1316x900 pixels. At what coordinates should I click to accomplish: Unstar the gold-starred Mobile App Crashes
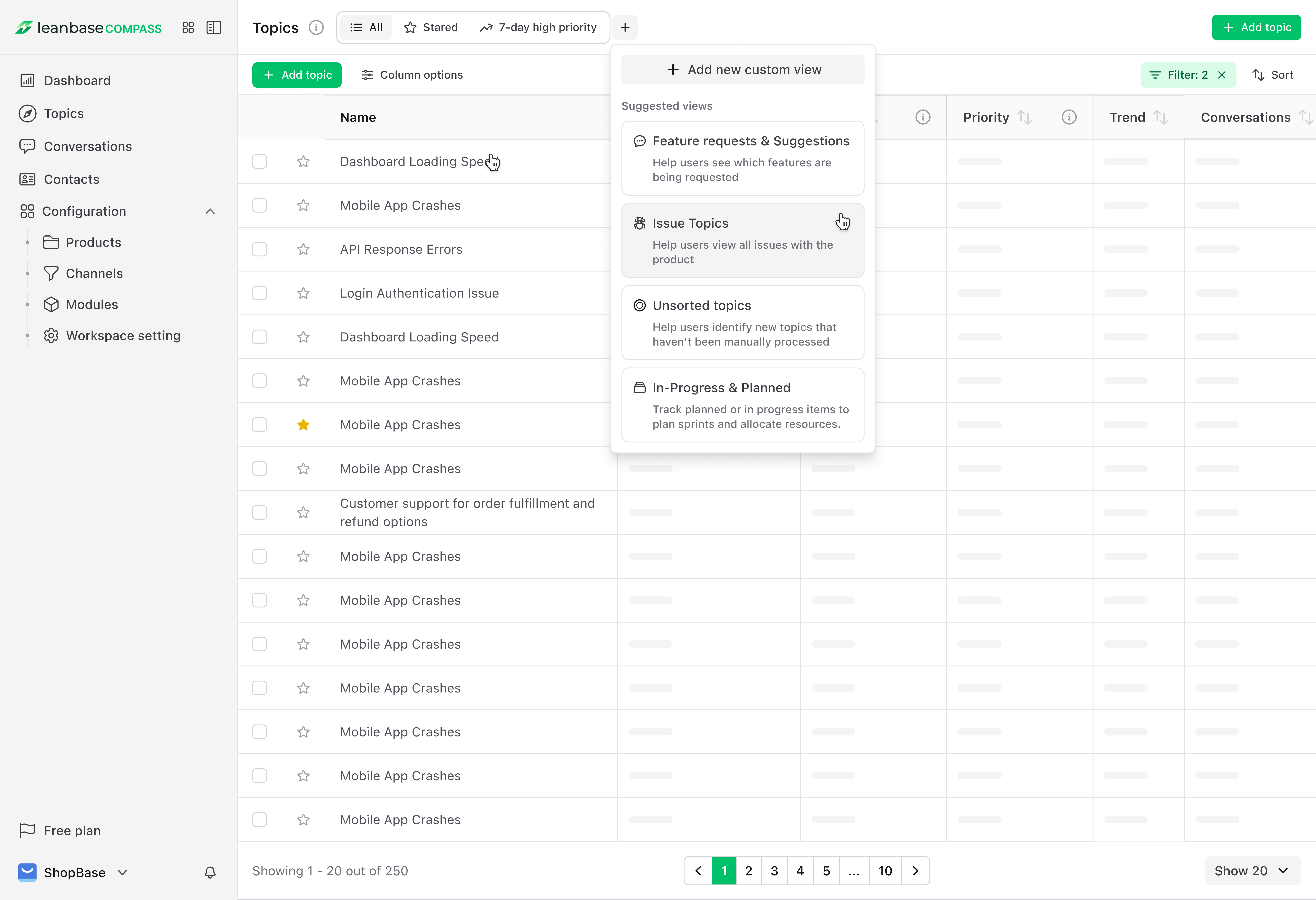coord(303,425)
